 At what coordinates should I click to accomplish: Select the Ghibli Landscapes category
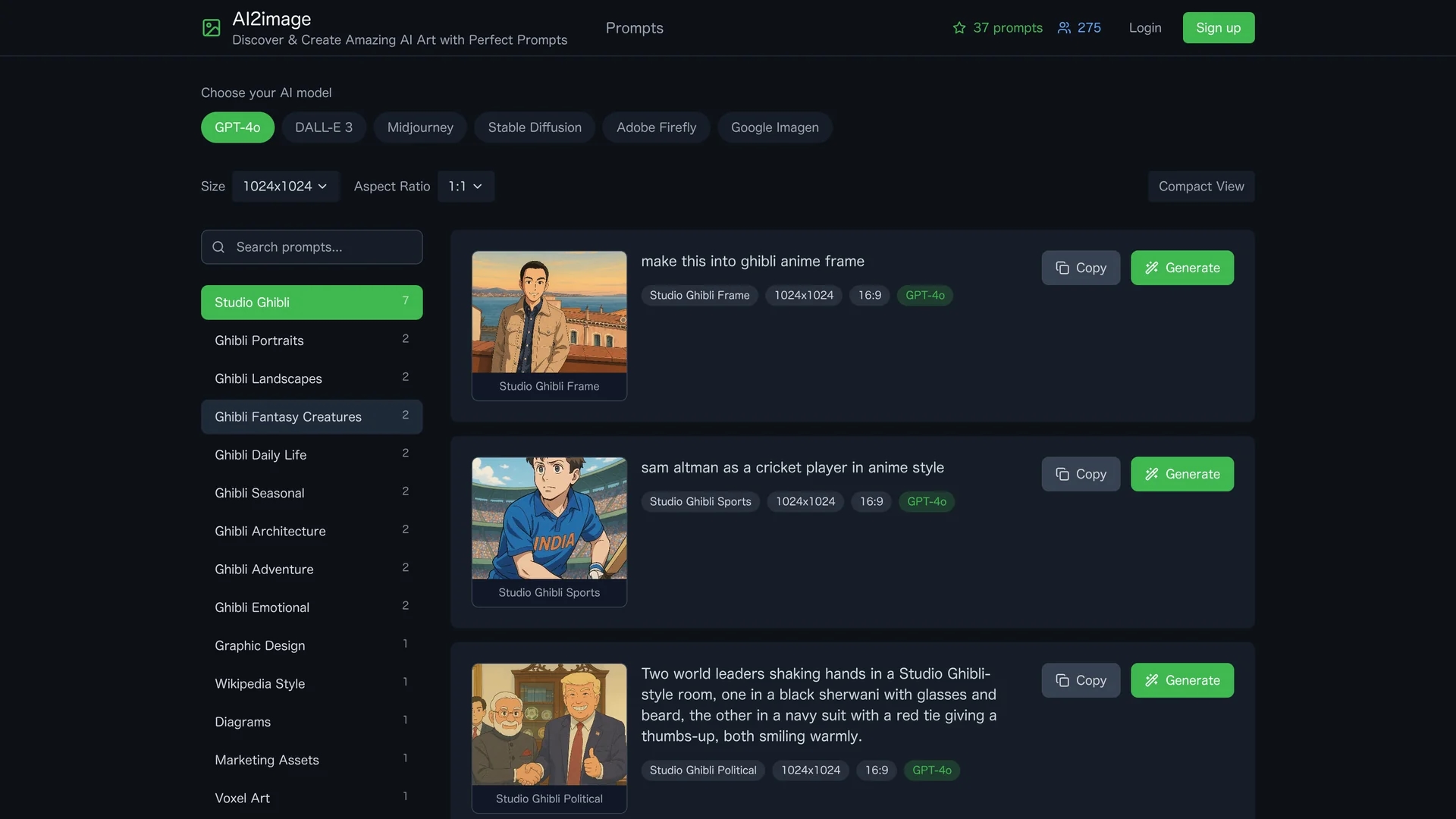pyautogui.click(x=312, y=378)
